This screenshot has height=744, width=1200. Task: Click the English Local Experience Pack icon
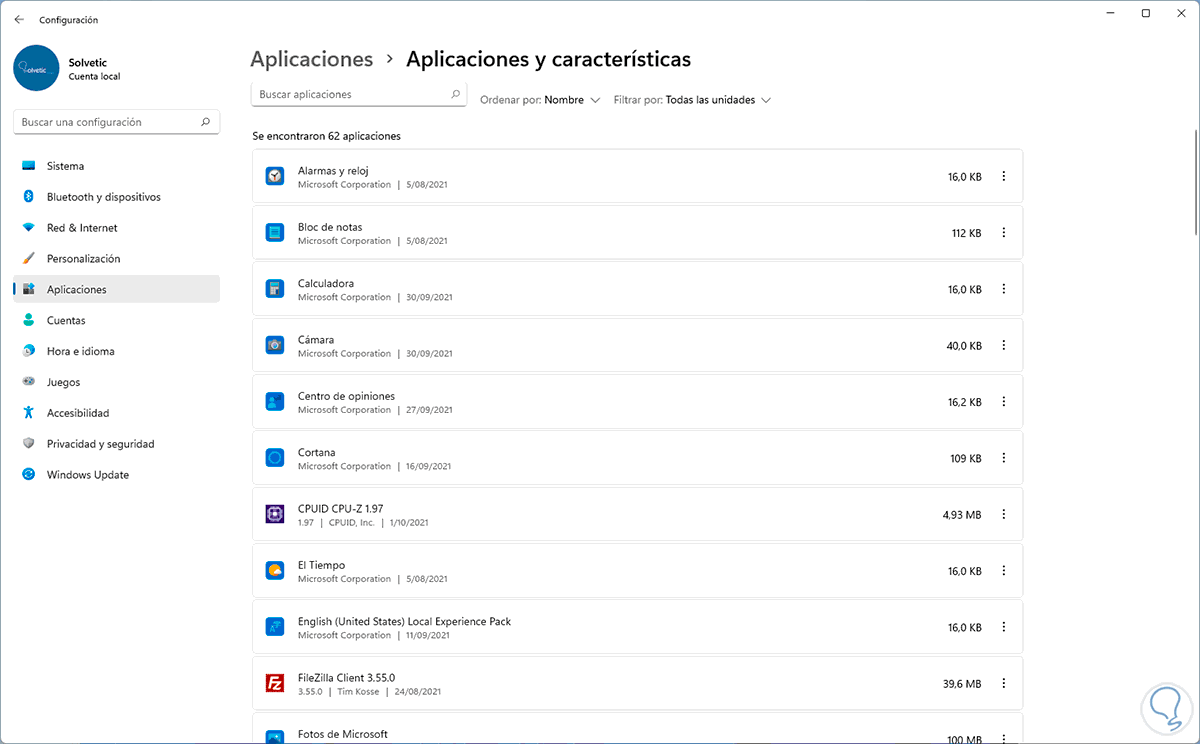click(275, 627)
